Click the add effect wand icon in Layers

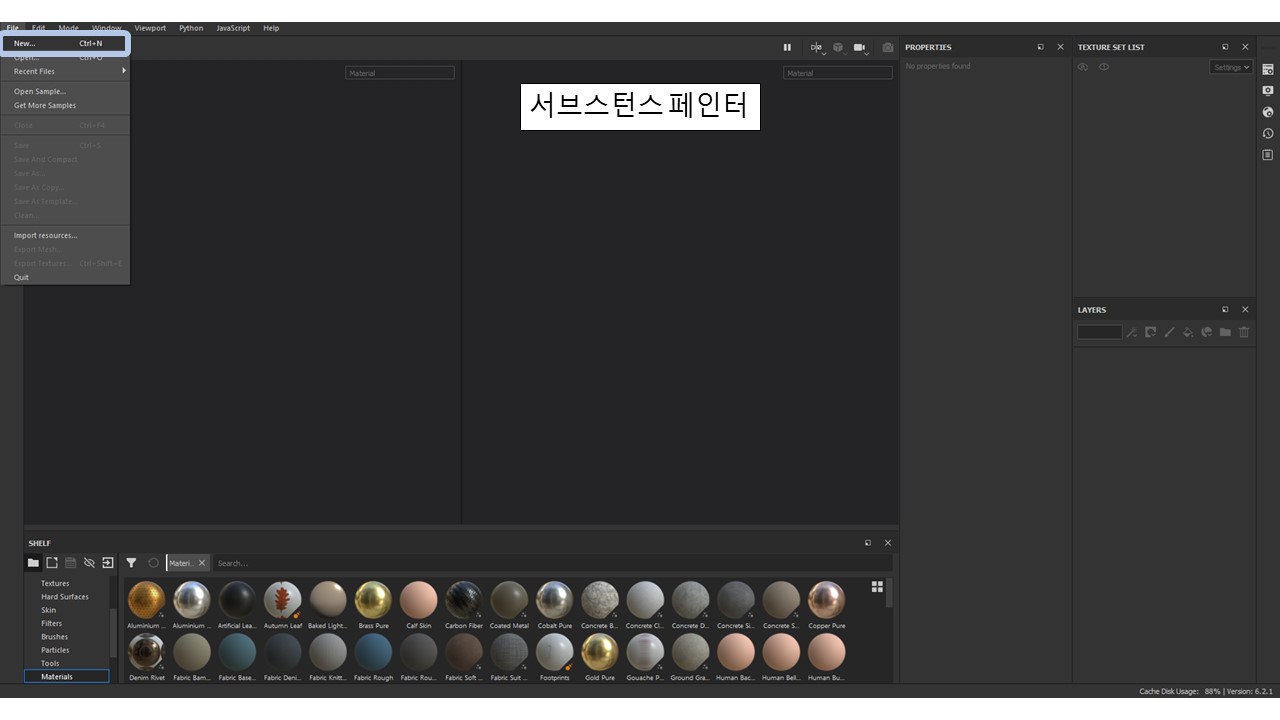click(1132, 332)
